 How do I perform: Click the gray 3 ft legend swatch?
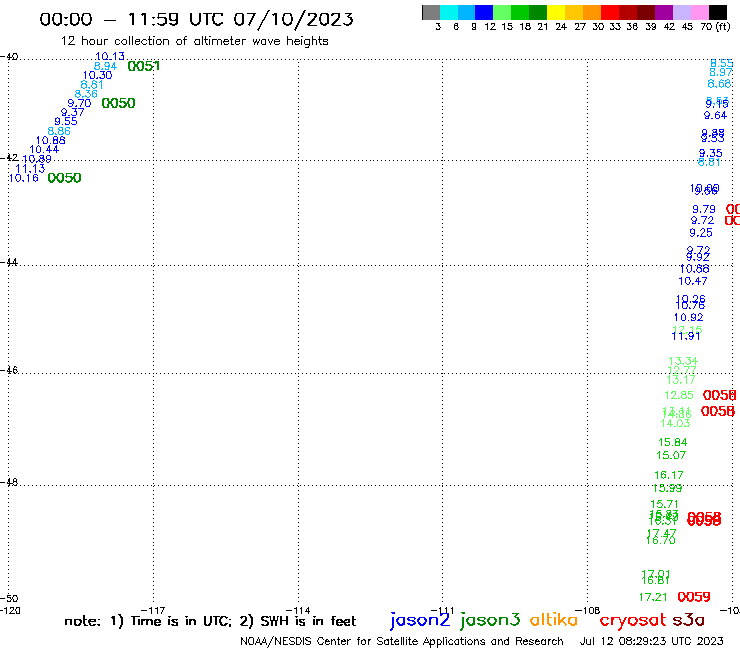[x=431, y=12]
